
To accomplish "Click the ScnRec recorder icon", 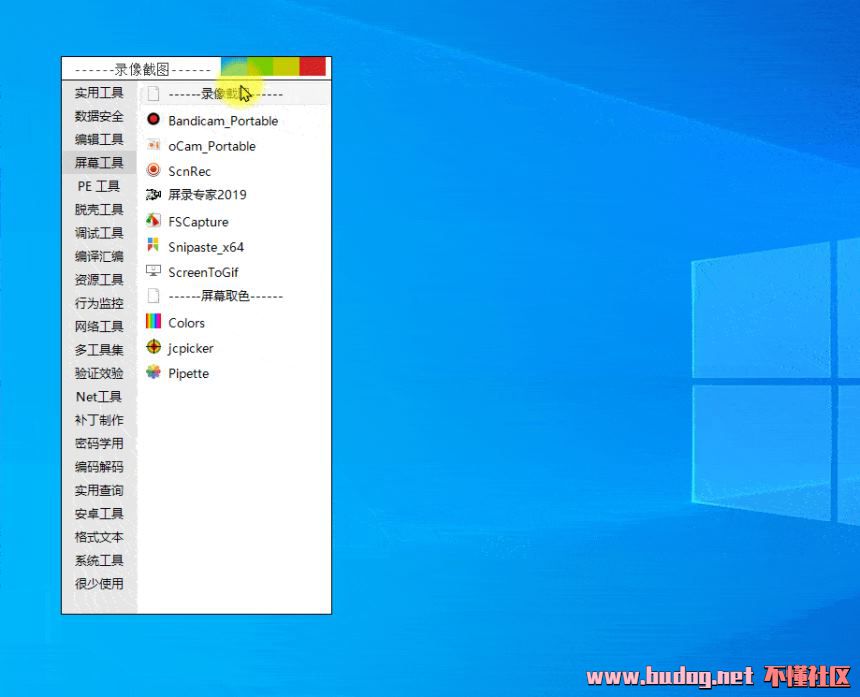I will (x=153, y=170).
